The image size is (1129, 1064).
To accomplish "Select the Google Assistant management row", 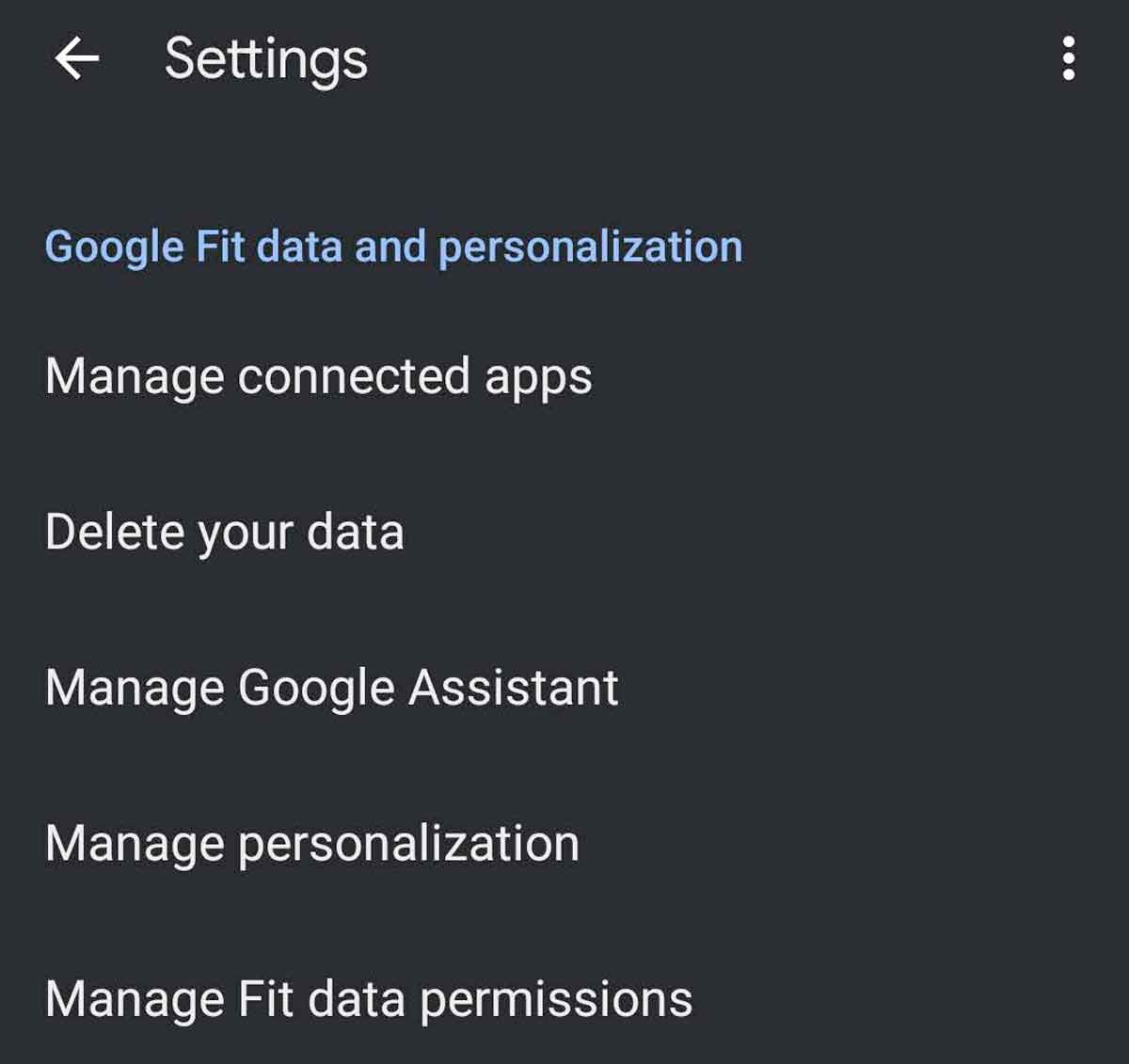I will point(330,687).
